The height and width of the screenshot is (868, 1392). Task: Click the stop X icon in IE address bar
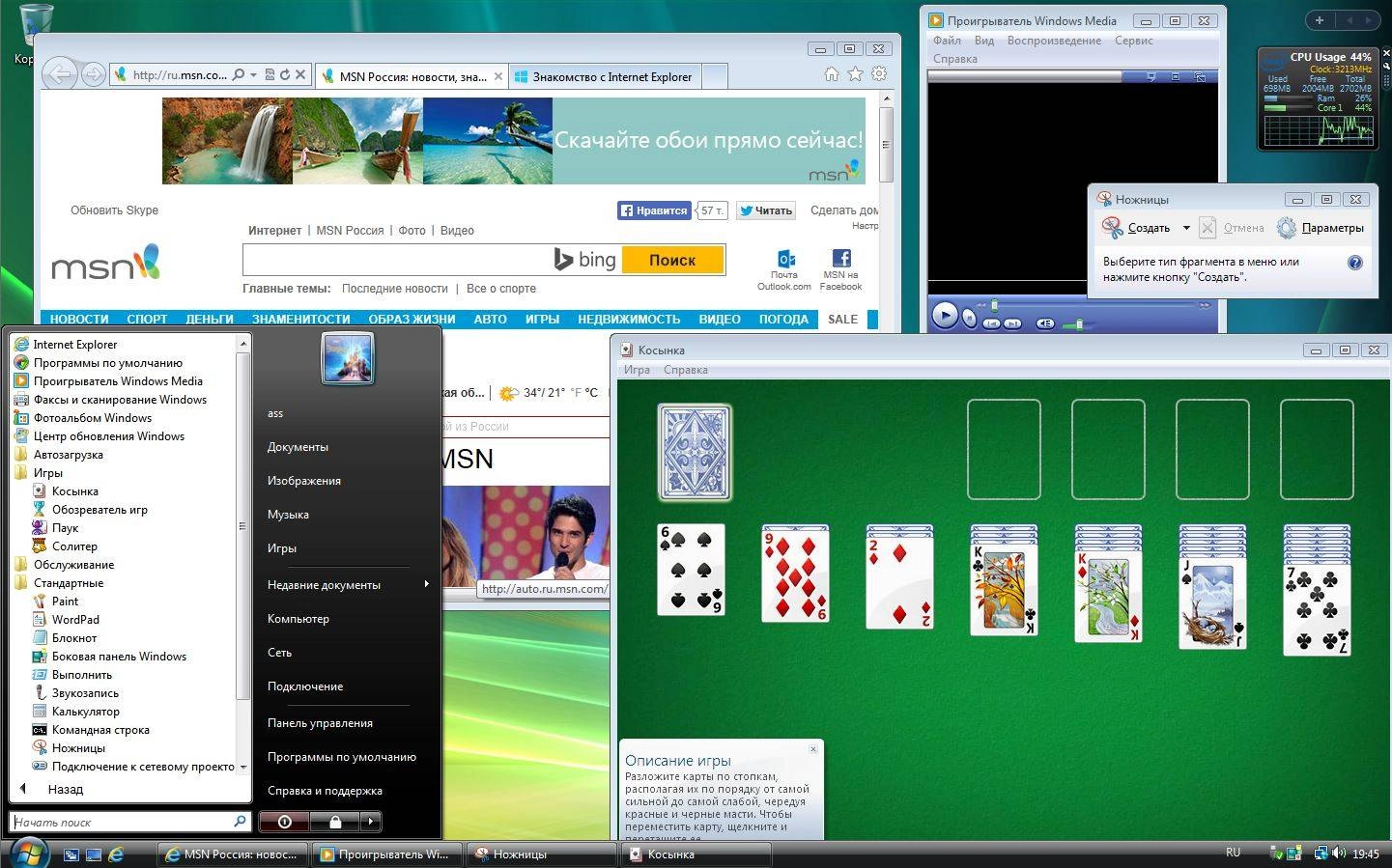[x=300, y=74]
